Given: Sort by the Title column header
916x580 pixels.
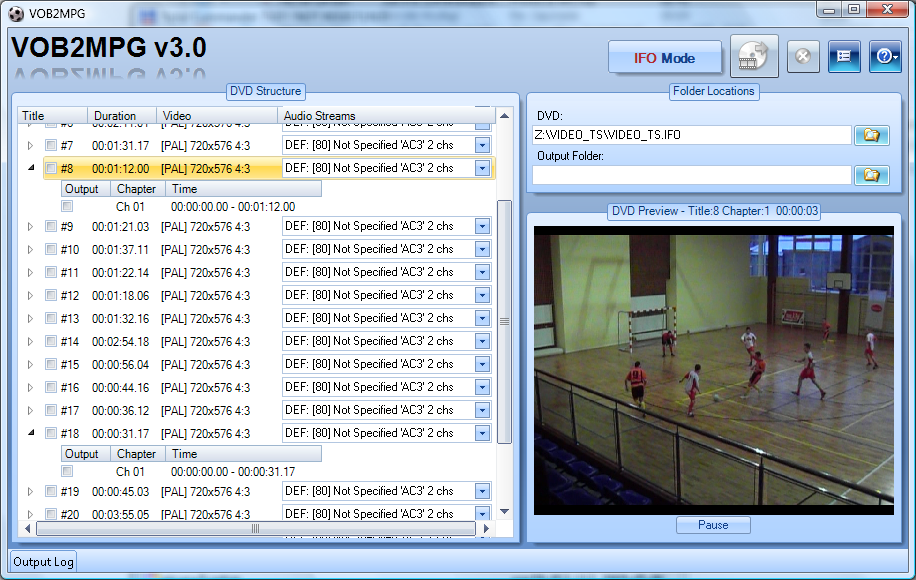Looking at the screenshot, I should (x=53, y=116).
